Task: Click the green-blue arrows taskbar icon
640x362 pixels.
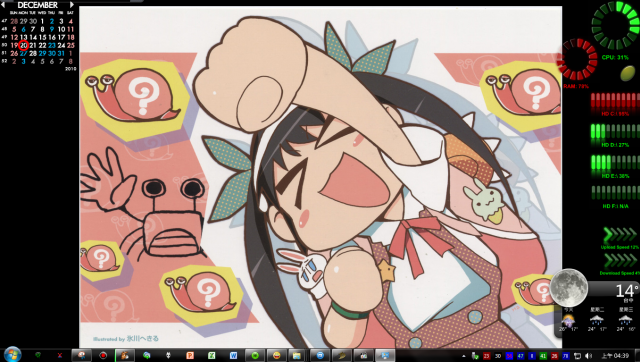Action: click(147, 355)
